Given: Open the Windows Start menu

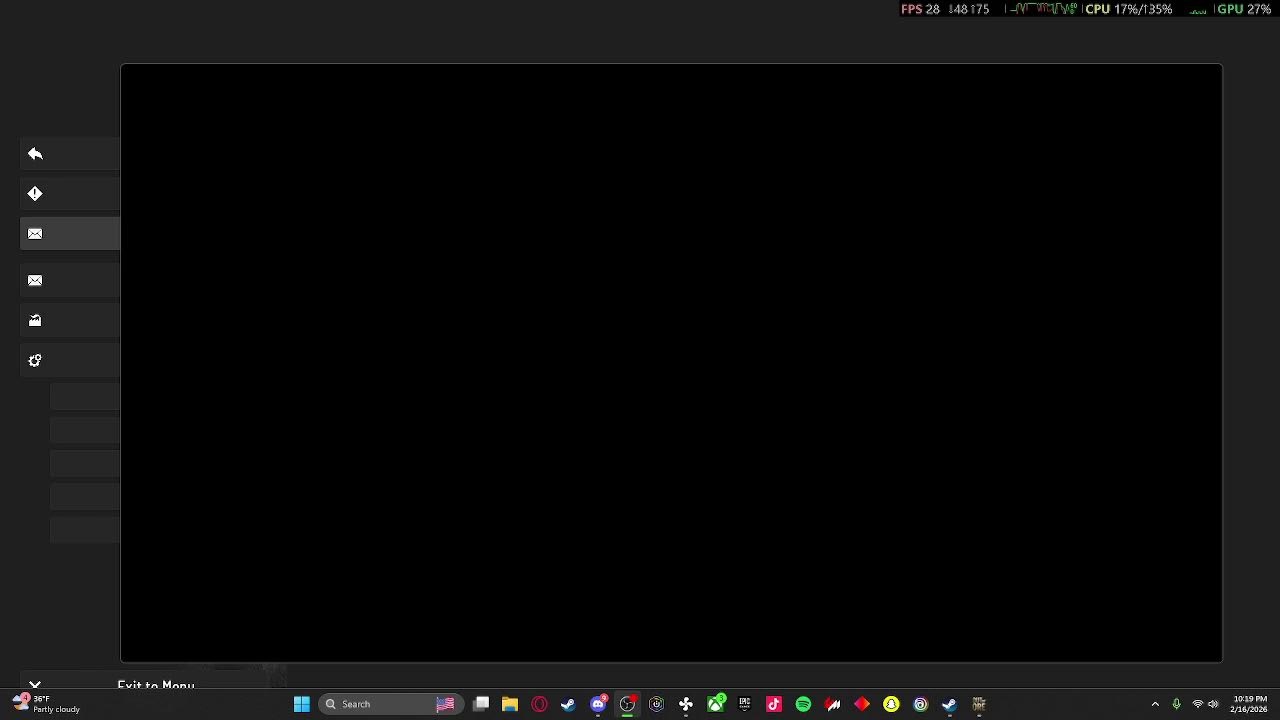Looking at the screenshot, I should (x=301, y=704).
